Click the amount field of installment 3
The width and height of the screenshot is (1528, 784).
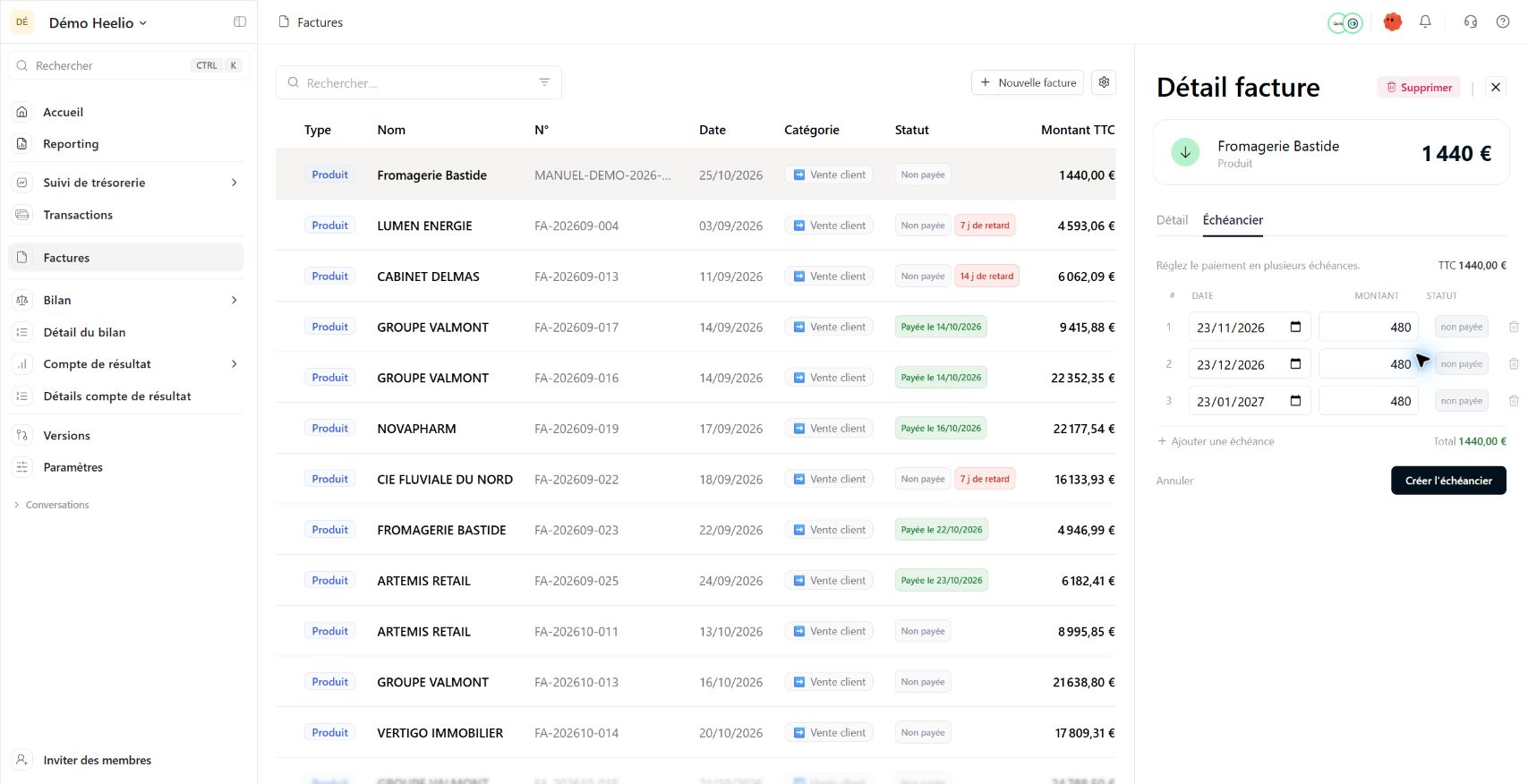pos(1368,401)
